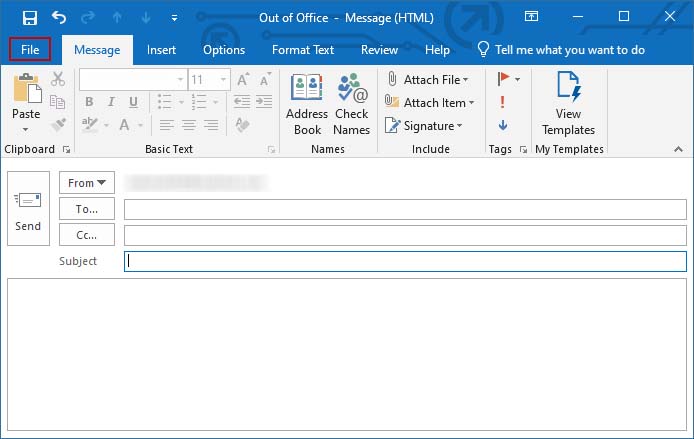The height and width of the screenshot is (439, 694).
Task: Open the From account dropdown
Action: (87, 183)
